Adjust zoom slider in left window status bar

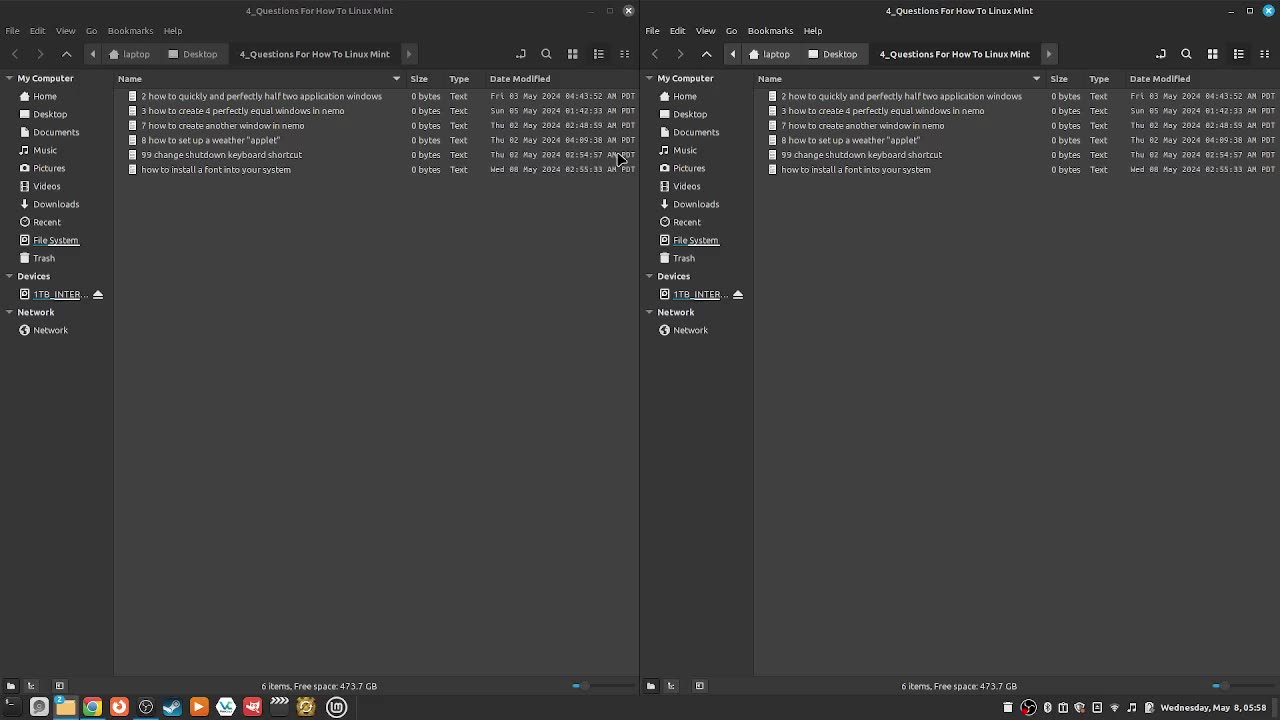(x=602, y=686)
